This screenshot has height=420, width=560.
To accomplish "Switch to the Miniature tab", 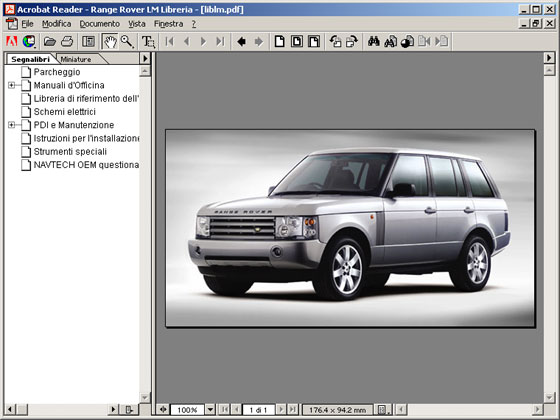I will coord(76,59).
